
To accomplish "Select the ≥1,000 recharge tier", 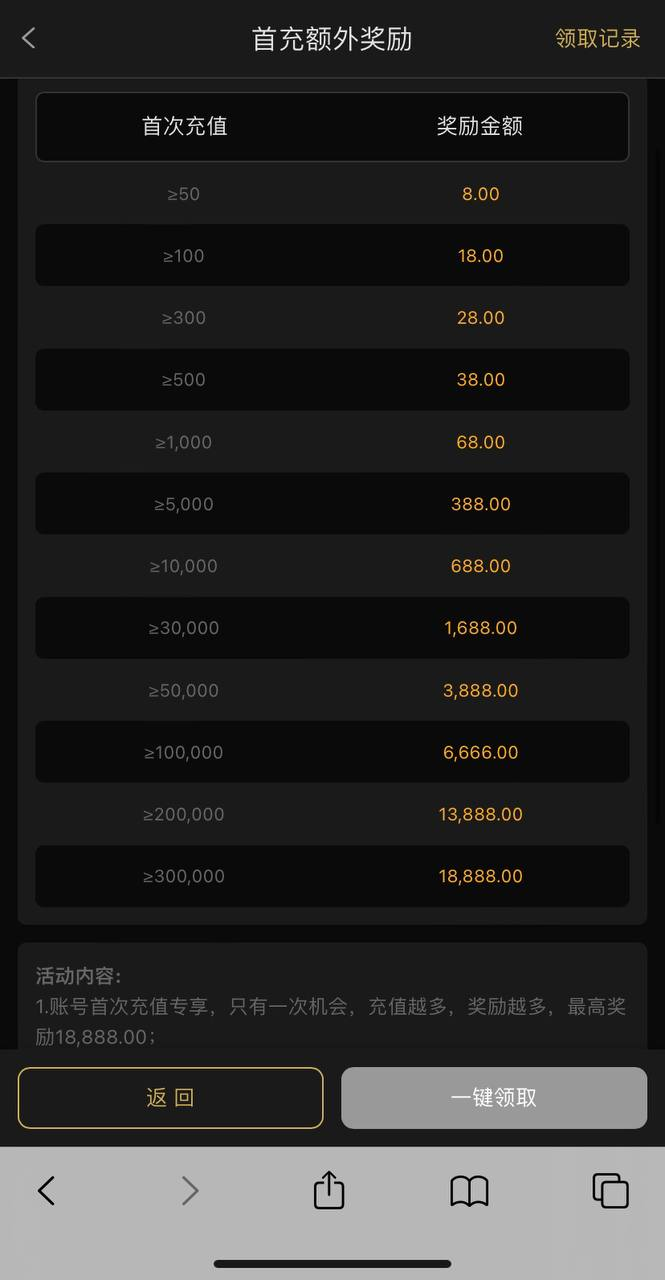I will [184, 442].
